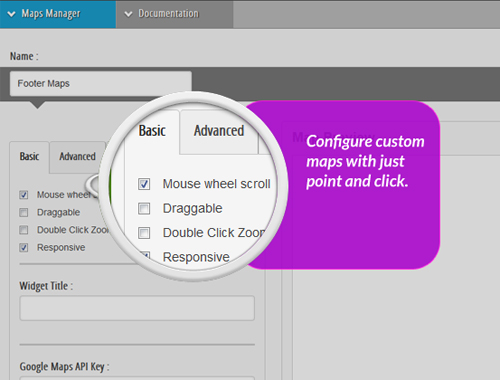Screen dimensions: 500x380
Task: Click the Name field containing Footer Maps
Action: (x=101, y=83)
